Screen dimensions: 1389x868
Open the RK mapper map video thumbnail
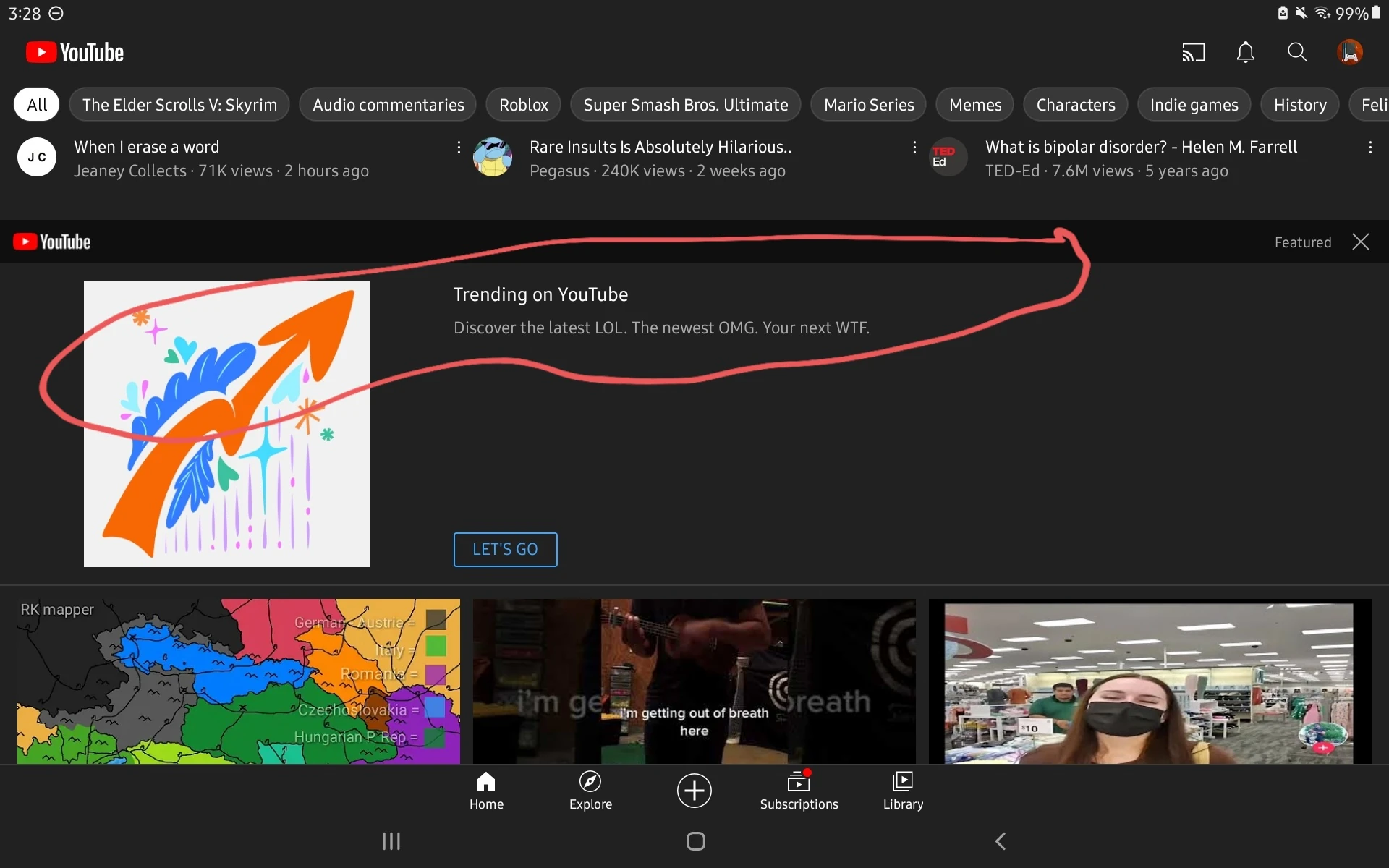pos(239,680)
